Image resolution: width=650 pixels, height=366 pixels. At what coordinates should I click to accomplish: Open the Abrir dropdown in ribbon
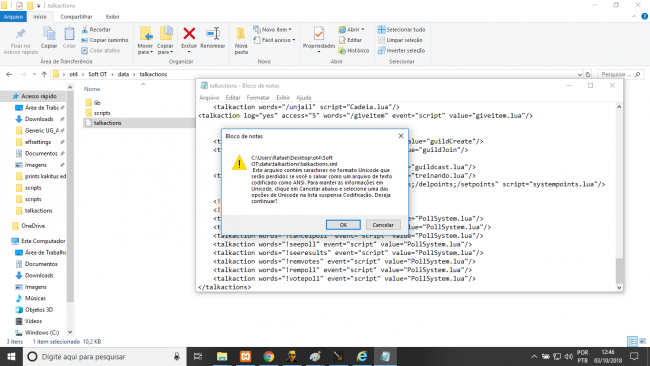coord(351,29)
